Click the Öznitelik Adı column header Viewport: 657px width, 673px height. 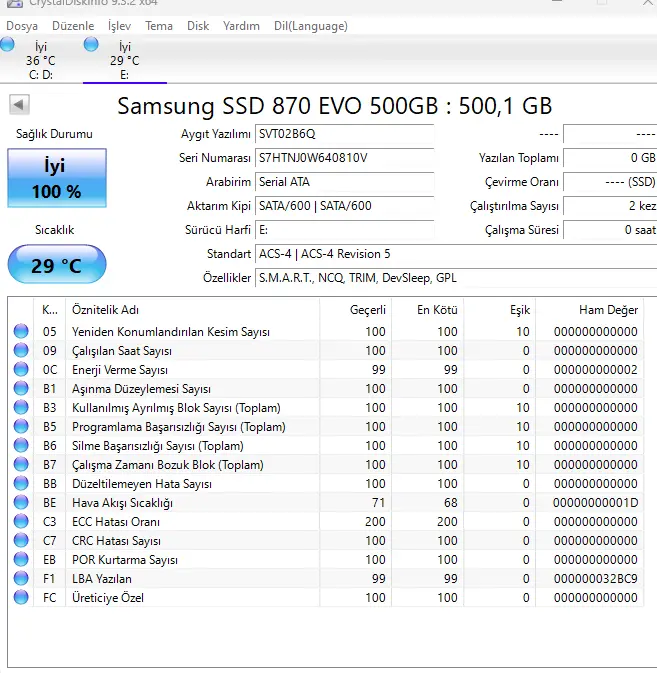192,310
